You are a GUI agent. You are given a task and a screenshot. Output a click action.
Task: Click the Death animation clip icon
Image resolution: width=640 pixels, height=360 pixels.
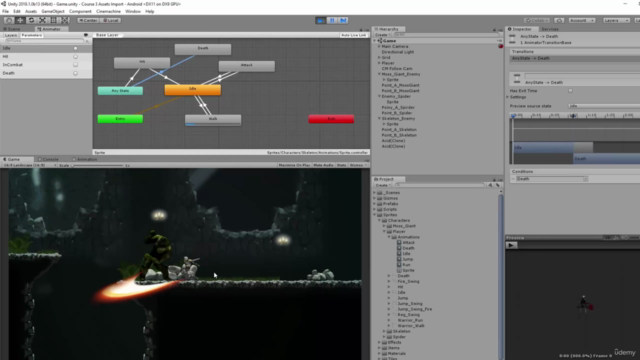[x=399, y=248]
